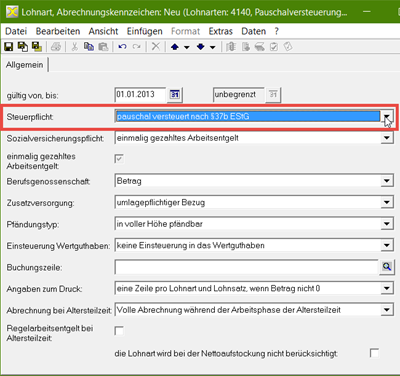Image resolution: width=400 pixels, height=376 pixels.
Task: Open the Einfügen menu
Action: pos(145,31)
